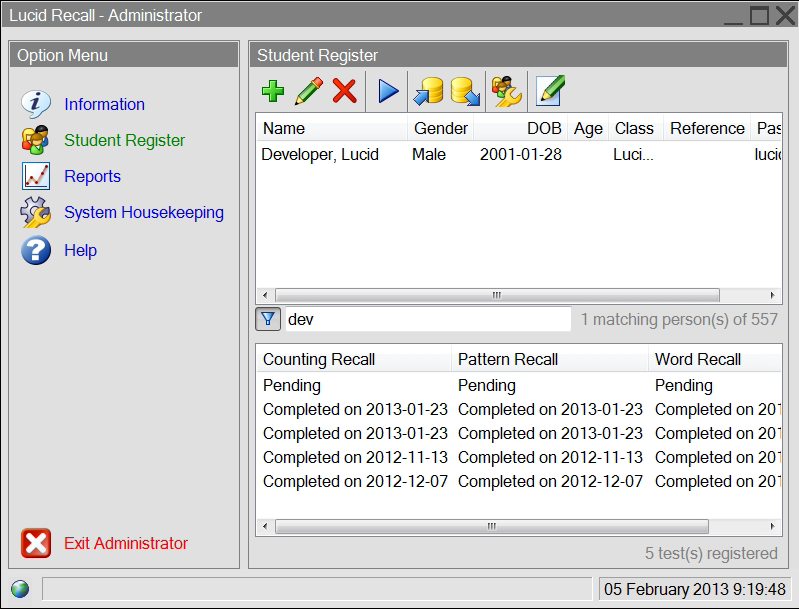The image size is (799, 609).
Task: Click the tests table scroll left arrow
Action: (265, 526)
